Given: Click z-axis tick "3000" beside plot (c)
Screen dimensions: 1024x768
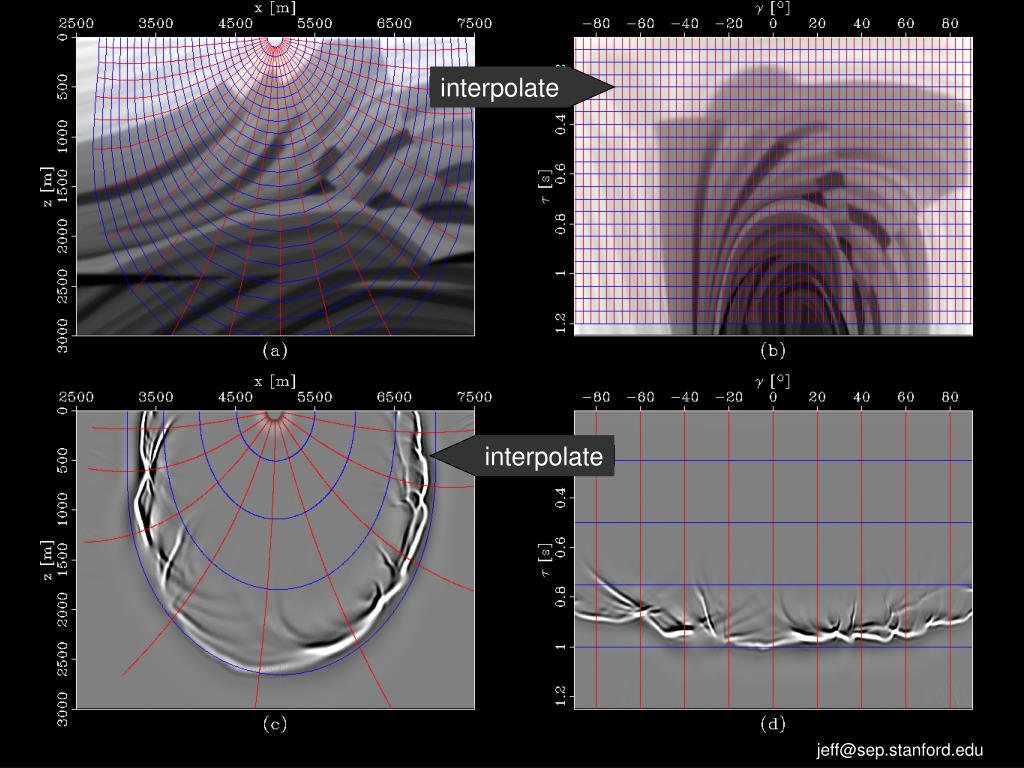Looking at the screenshot, I should coord(63,709).
